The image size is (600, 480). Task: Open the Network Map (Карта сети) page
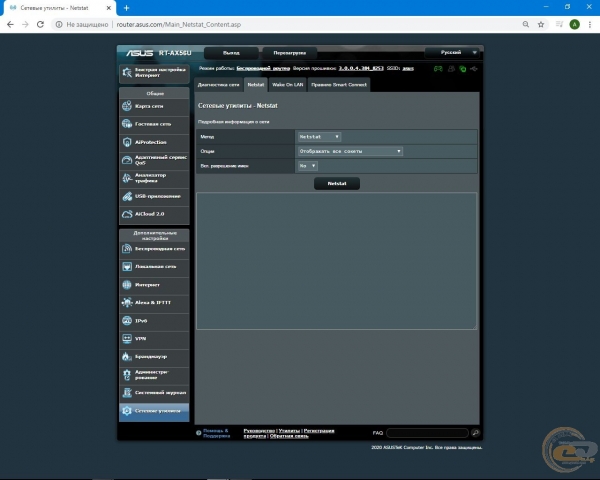(x=154, y=106)
